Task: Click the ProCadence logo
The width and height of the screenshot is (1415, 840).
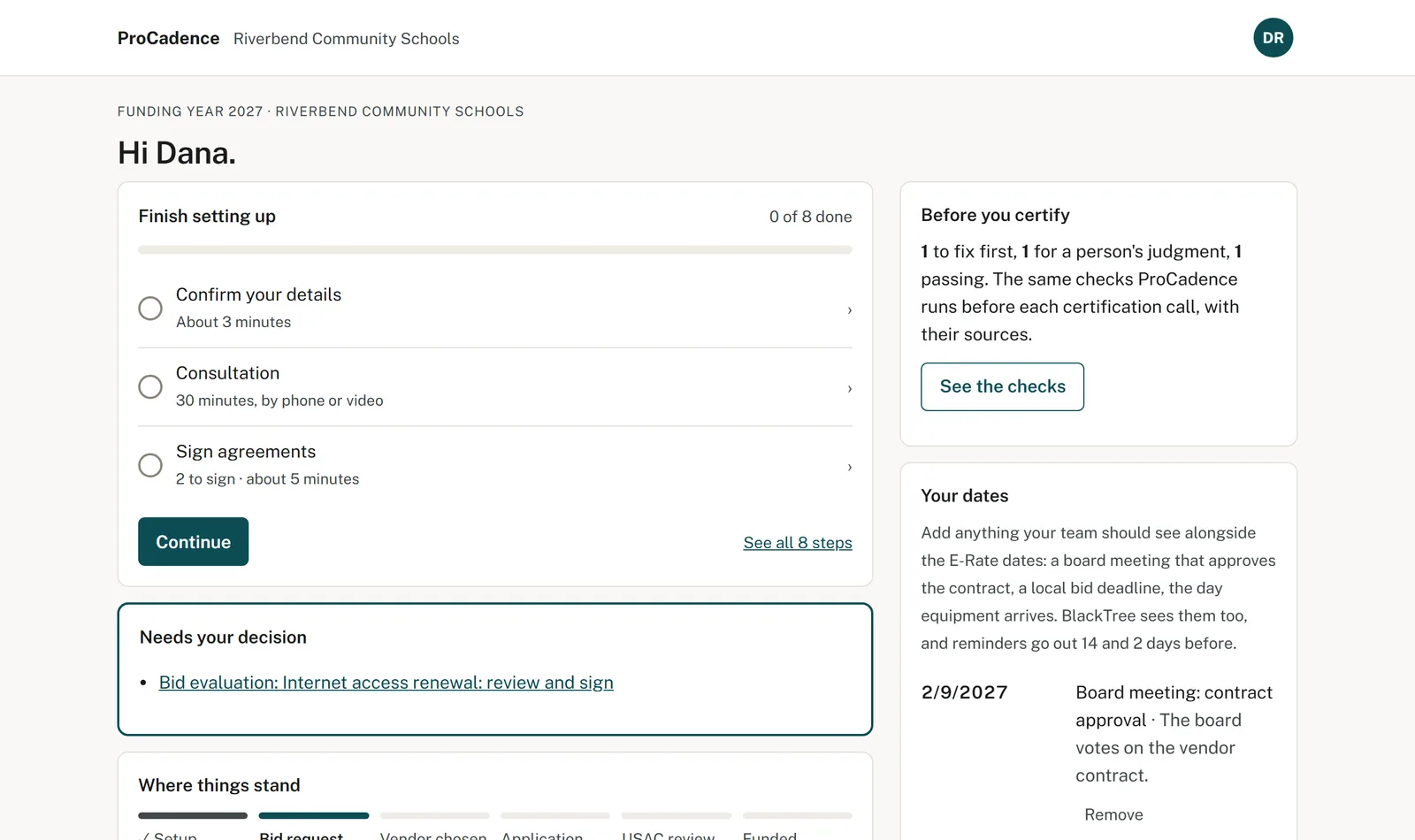Action: [168, 38]
